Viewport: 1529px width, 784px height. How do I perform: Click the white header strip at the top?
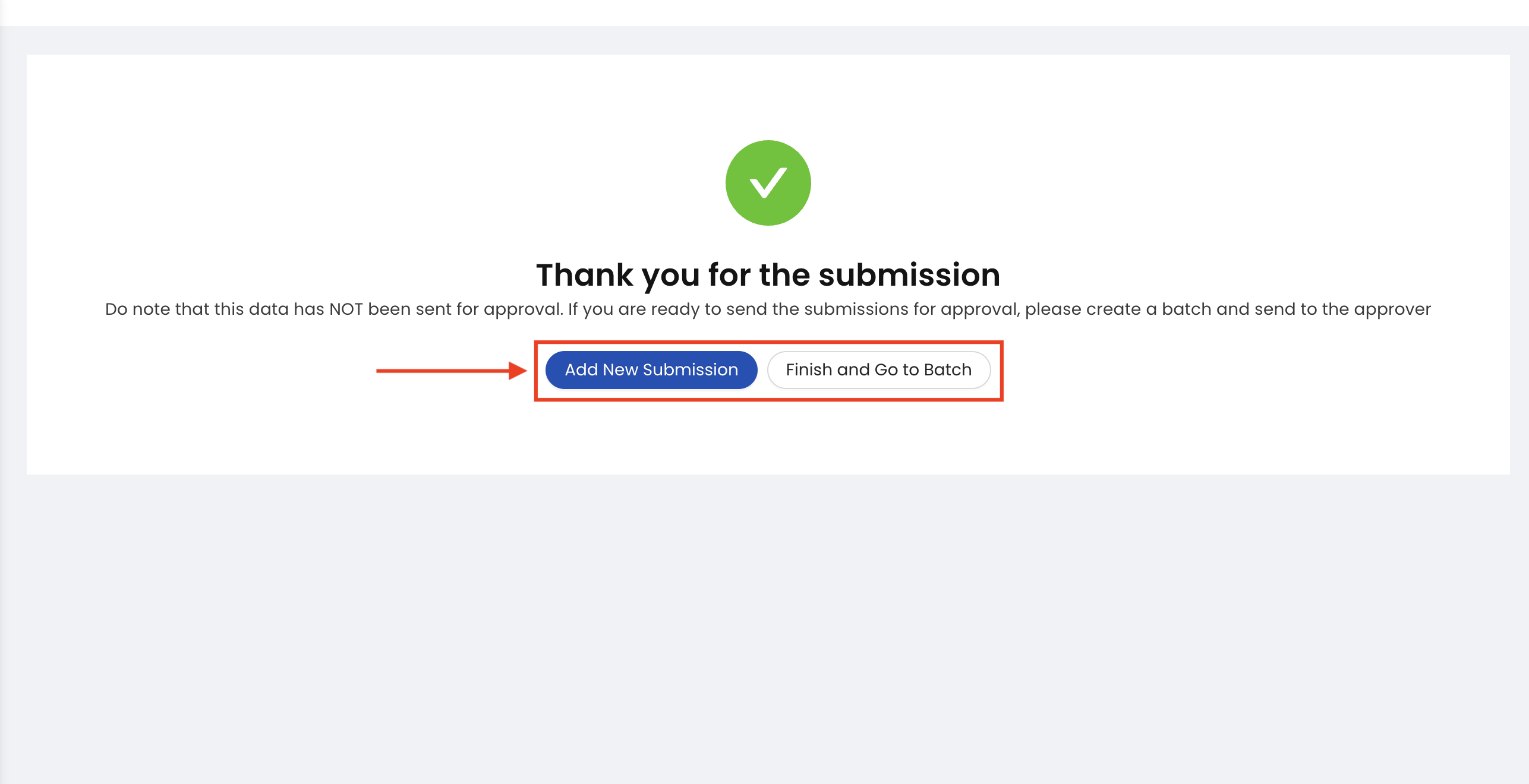pos(764,12)
